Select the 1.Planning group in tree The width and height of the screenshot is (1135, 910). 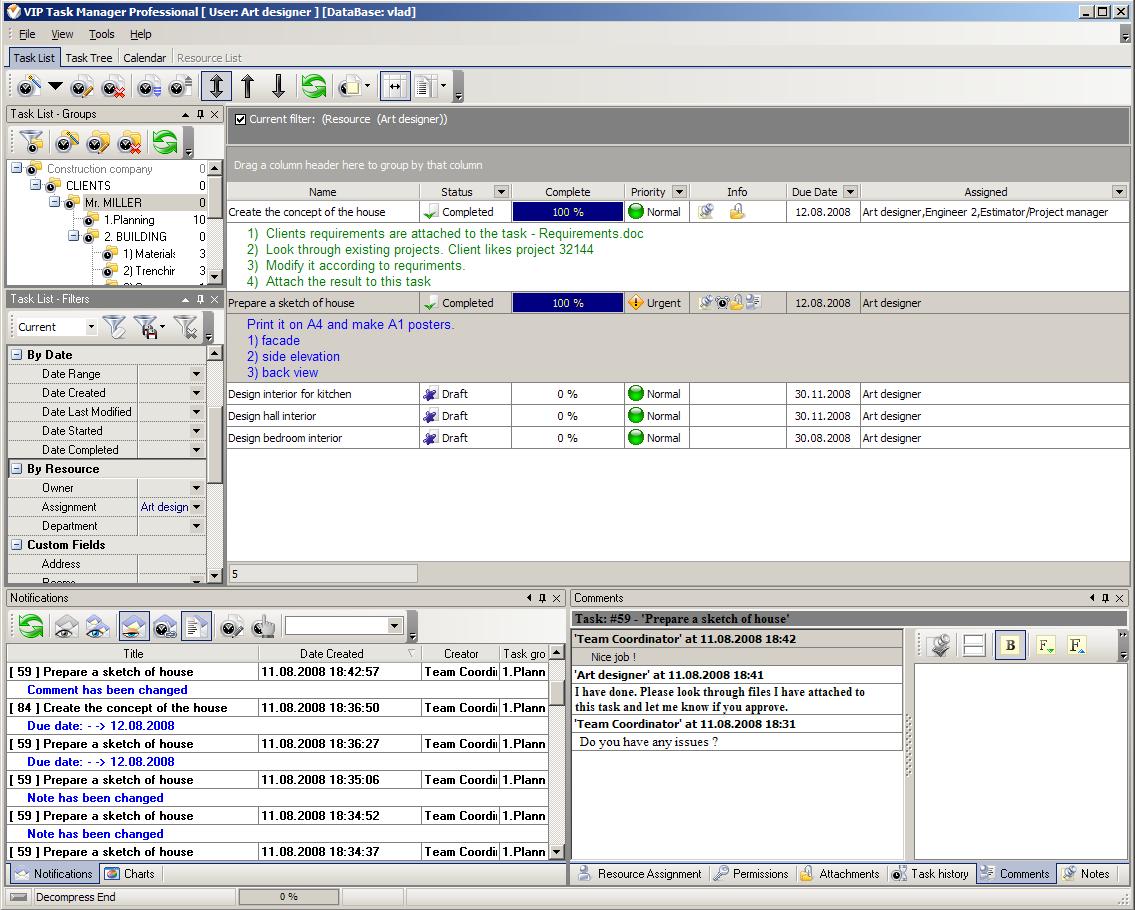pyautogui.click(x=129, y=219)
